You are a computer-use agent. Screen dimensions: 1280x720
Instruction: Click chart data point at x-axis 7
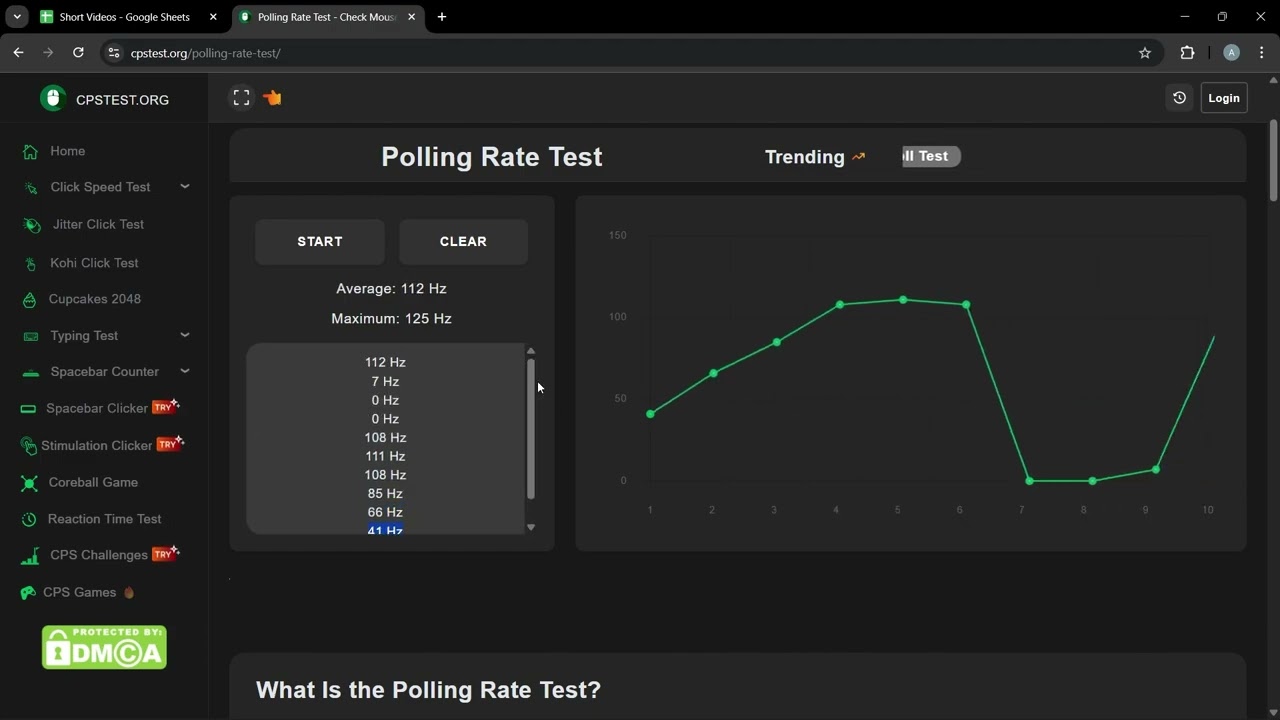[x=1029, y=481]
